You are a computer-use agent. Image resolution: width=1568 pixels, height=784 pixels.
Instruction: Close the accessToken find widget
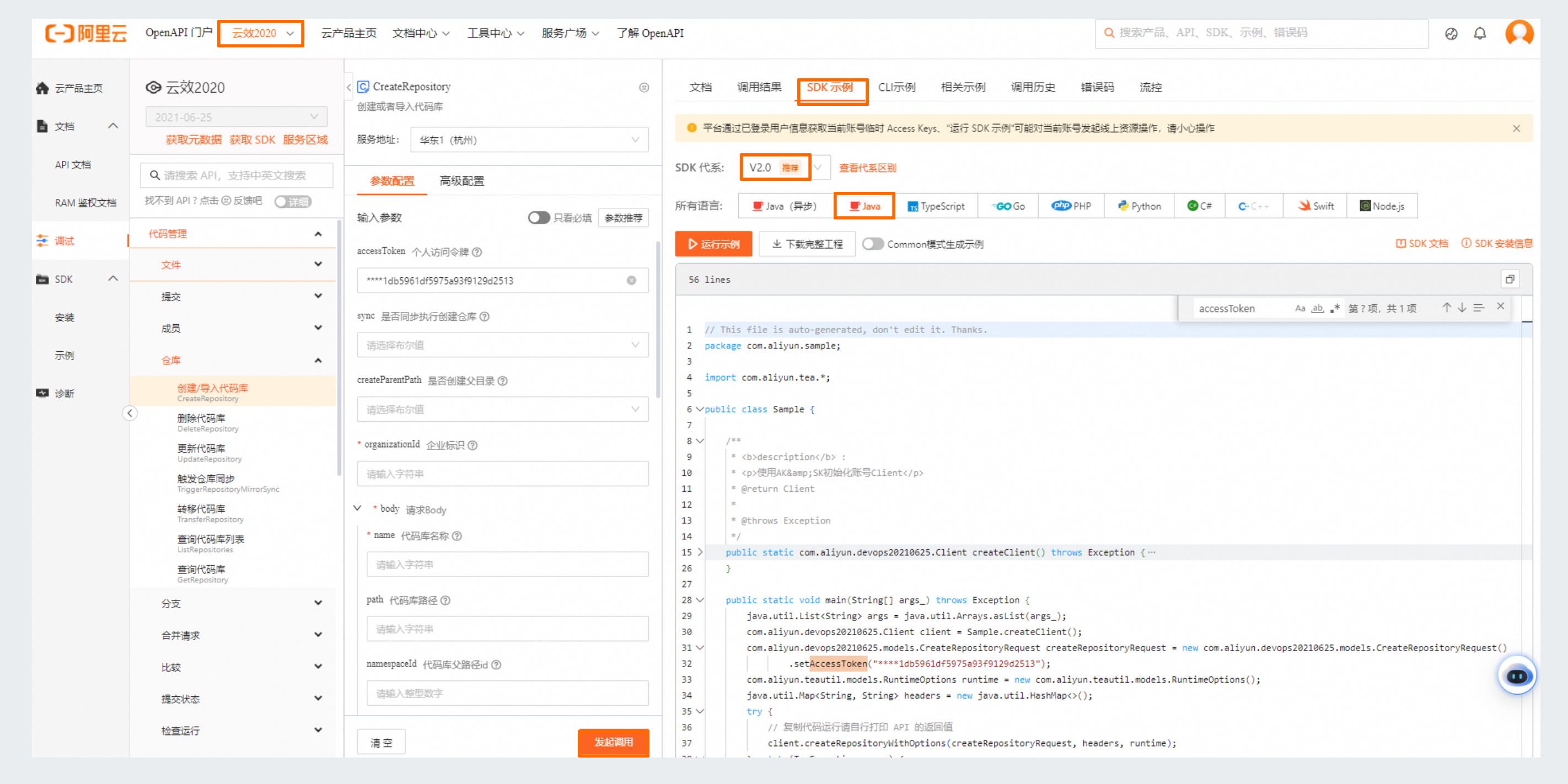pos(1500,307)
